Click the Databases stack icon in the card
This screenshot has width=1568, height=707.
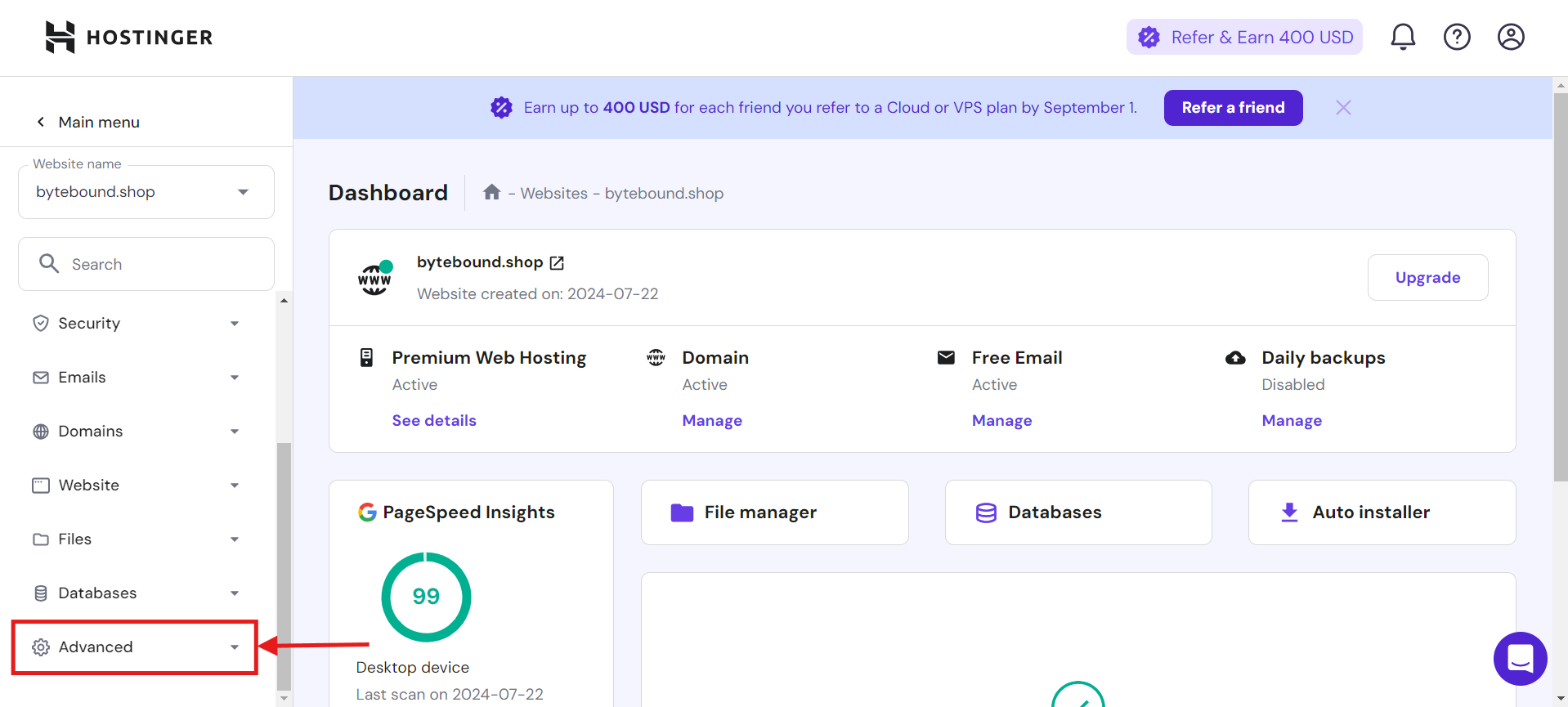point(986,512)
